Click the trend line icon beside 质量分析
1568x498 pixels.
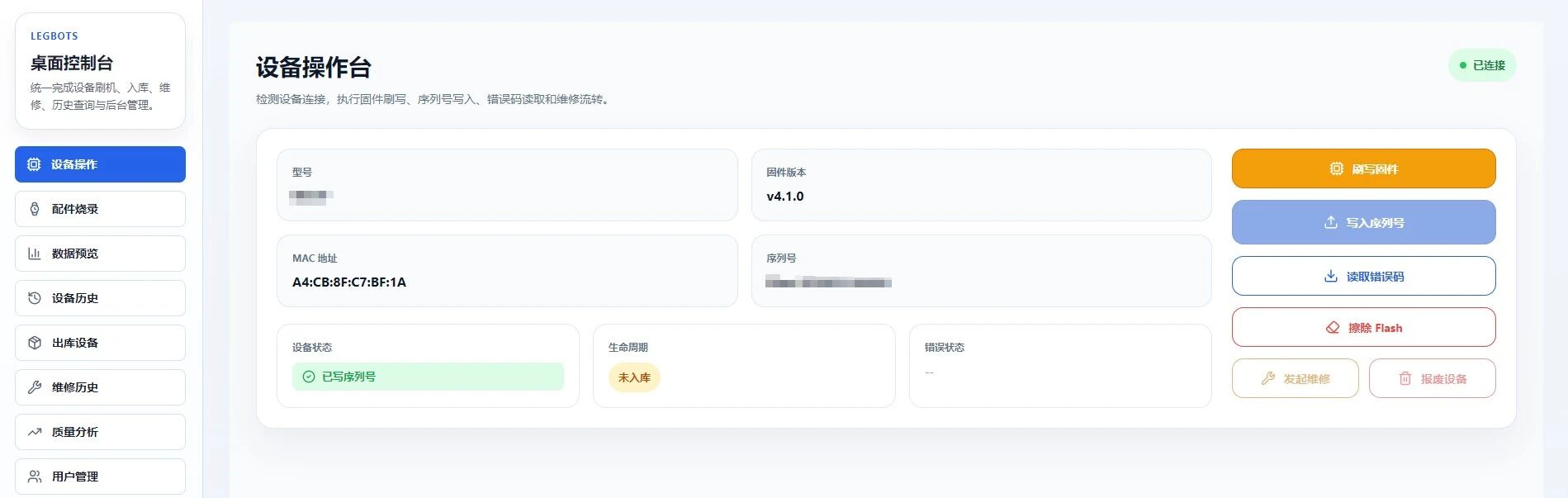pos(35,432)
